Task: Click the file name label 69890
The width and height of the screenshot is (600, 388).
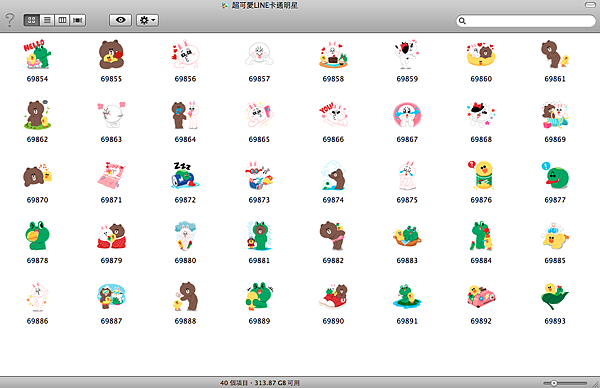Action: click(333, 321)
